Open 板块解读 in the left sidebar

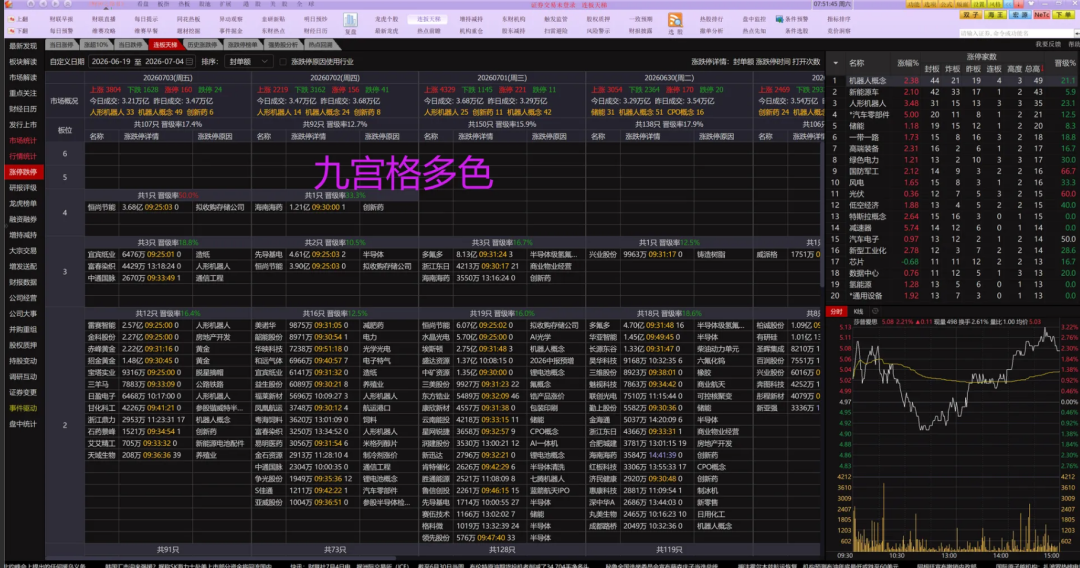pyautogui.click(x=23, y=62)
